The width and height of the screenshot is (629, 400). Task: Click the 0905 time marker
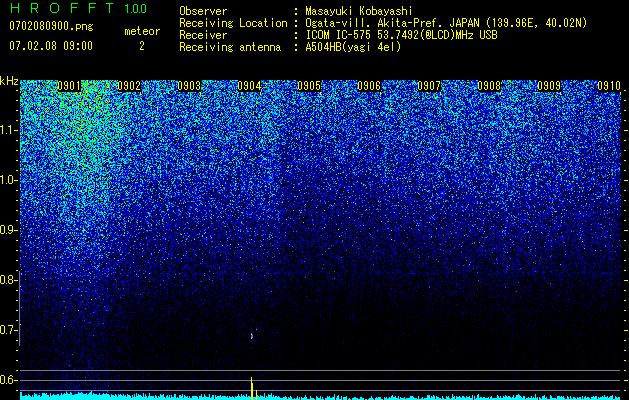[309, 86]
